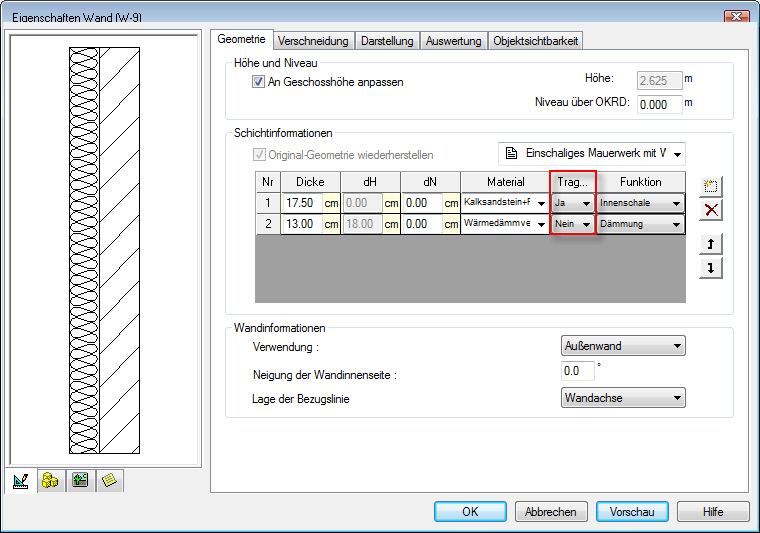Image resolution: width=760 pixels, height=533 pixels.
Task: Switch preview to 3D blocks view icon
Action: [x=50, y=481]
